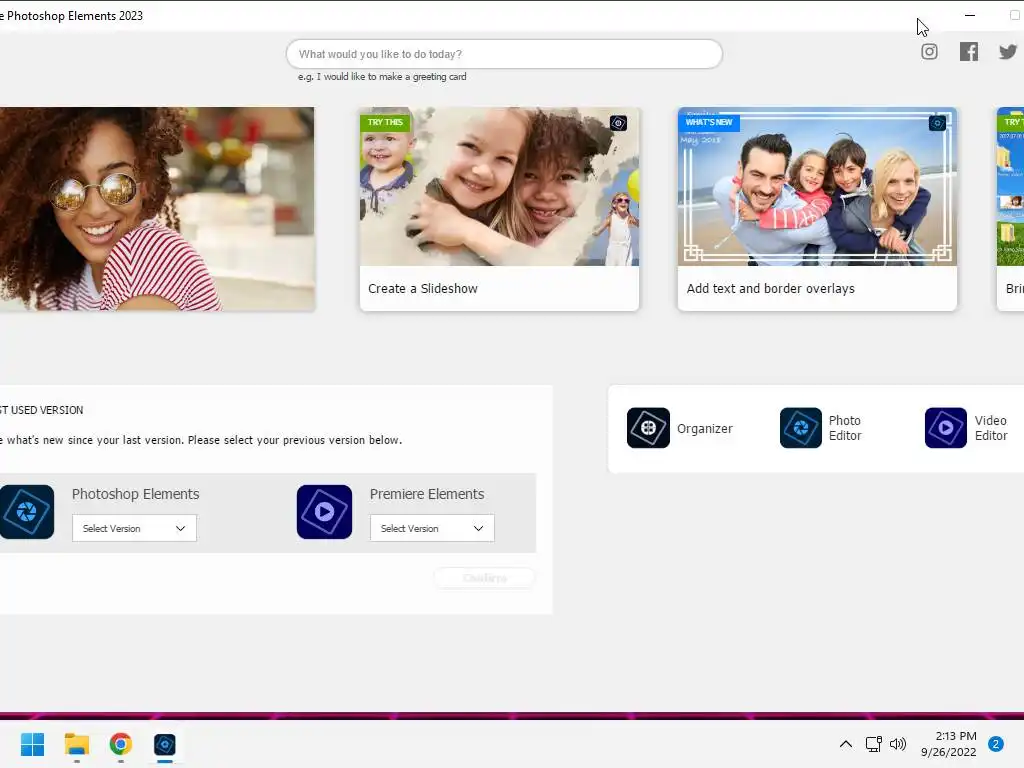This screenshot has height=768, width=1024.
Task: Open File Explorer from the taskbar
Action: pos(76,744)
